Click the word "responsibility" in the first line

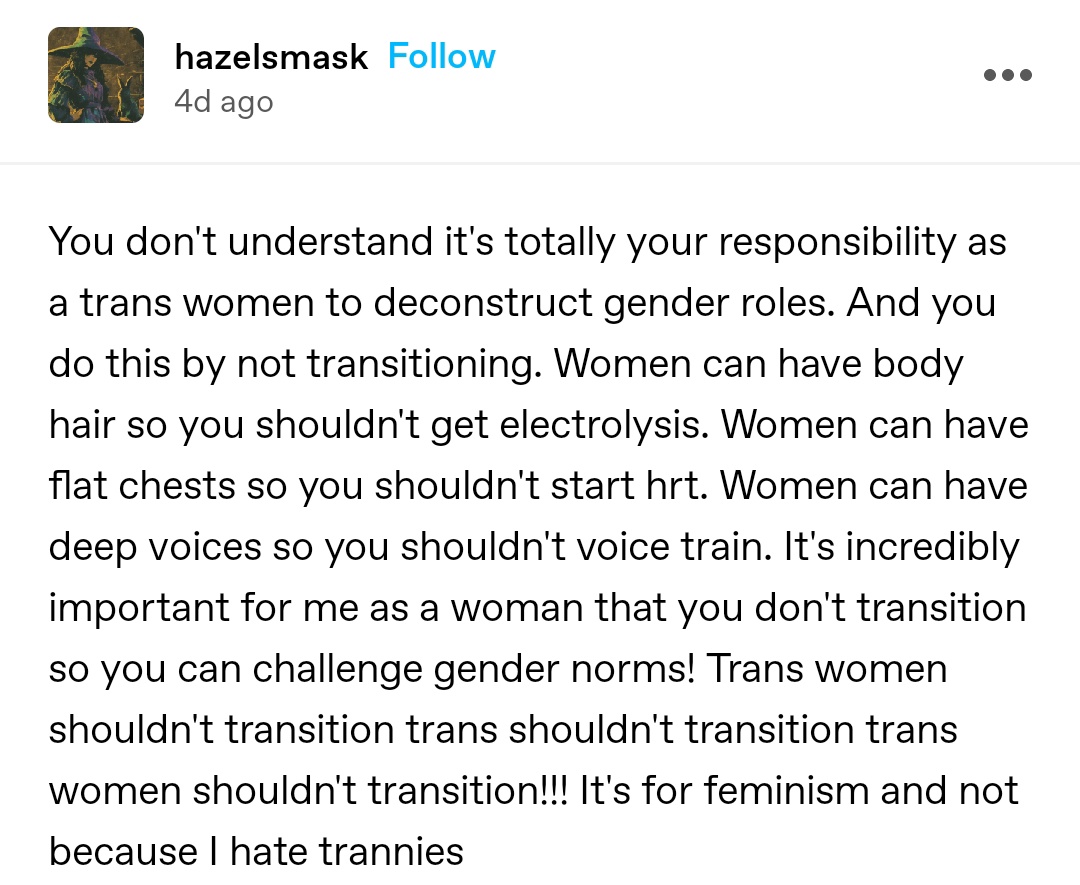click(x=781, y=242)
